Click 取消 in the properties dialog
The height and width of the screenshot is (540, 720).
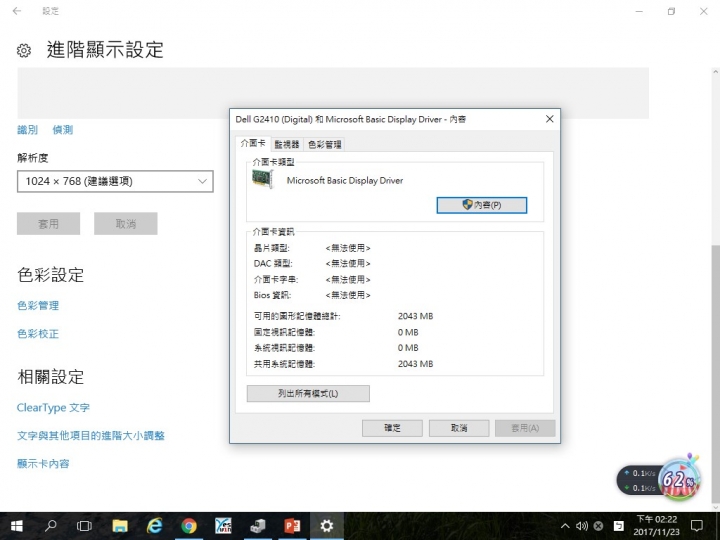(459, 428)
